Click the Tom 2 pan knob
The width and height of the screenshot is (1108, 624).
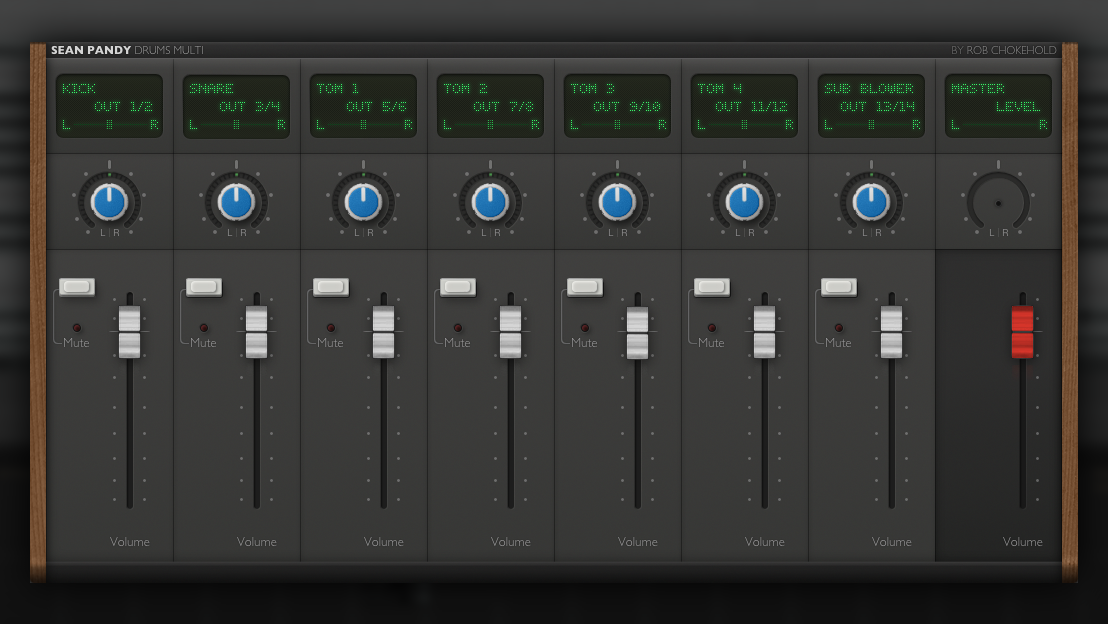(490, 202)
